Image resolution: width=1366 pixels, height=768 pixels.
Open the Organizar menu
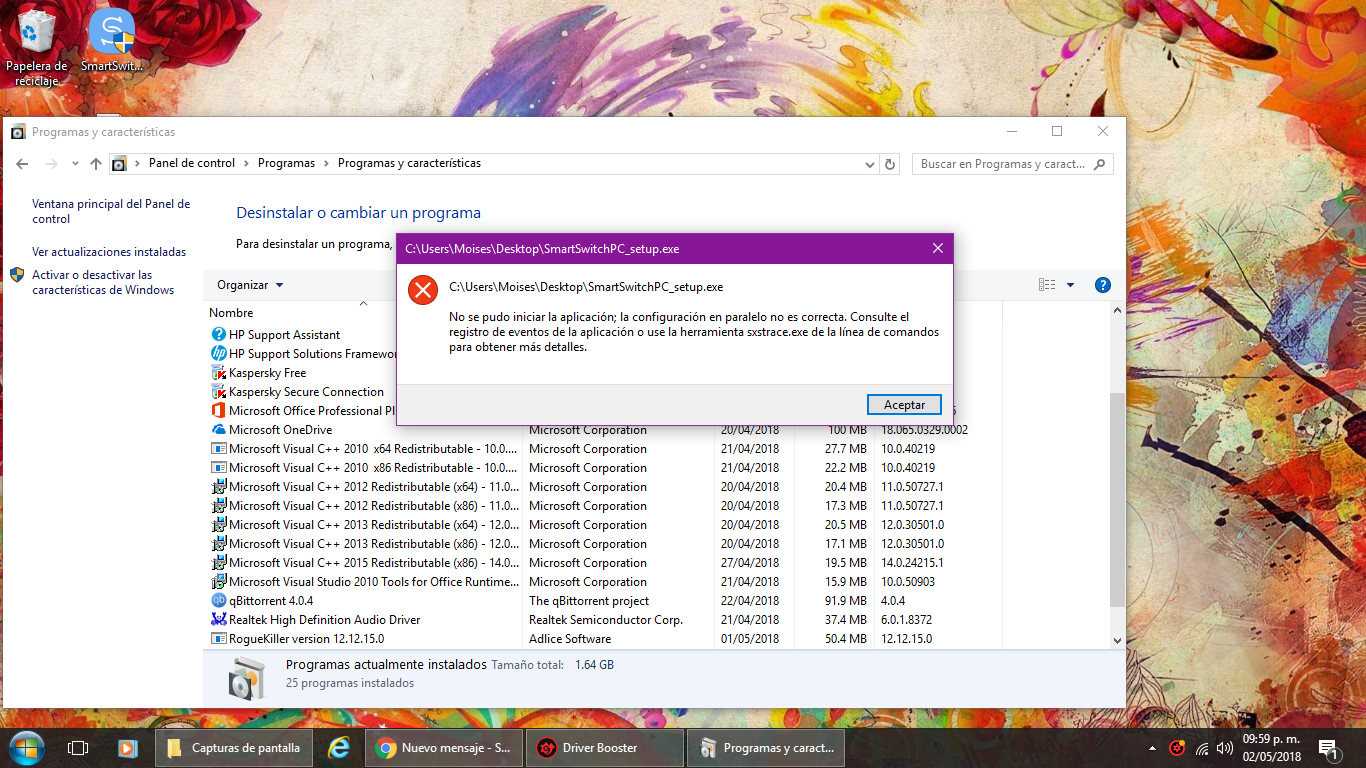click(x=248, y=284)
